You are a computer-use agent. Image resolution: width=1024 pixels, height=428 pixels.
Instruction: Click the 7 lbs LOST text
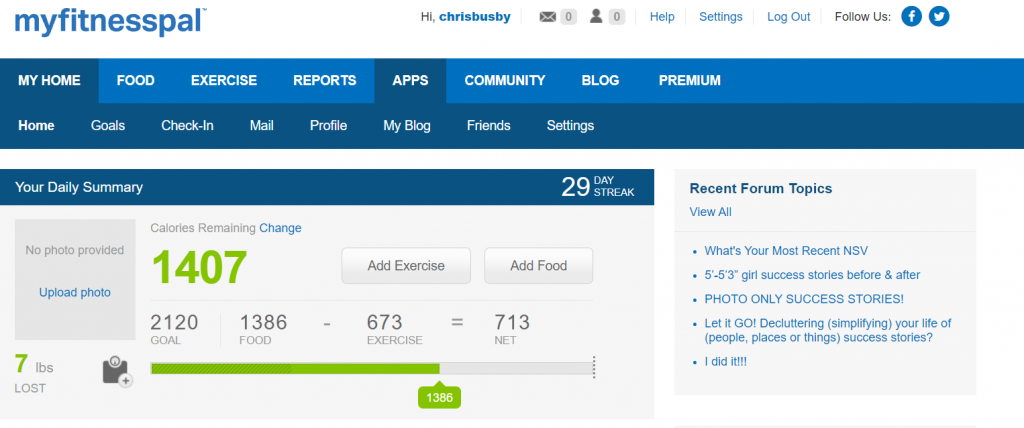(34, 374)
